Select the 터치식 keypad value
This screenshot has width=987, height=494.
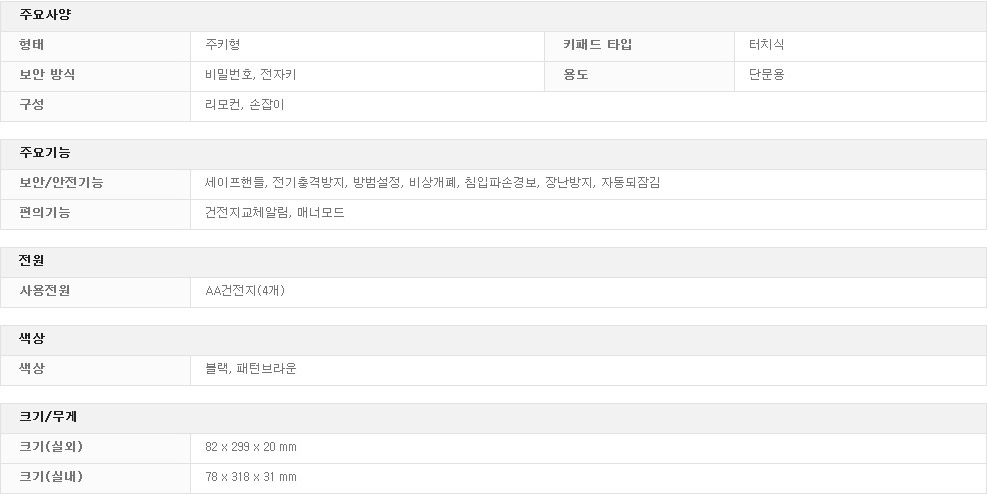coord(766,45)
